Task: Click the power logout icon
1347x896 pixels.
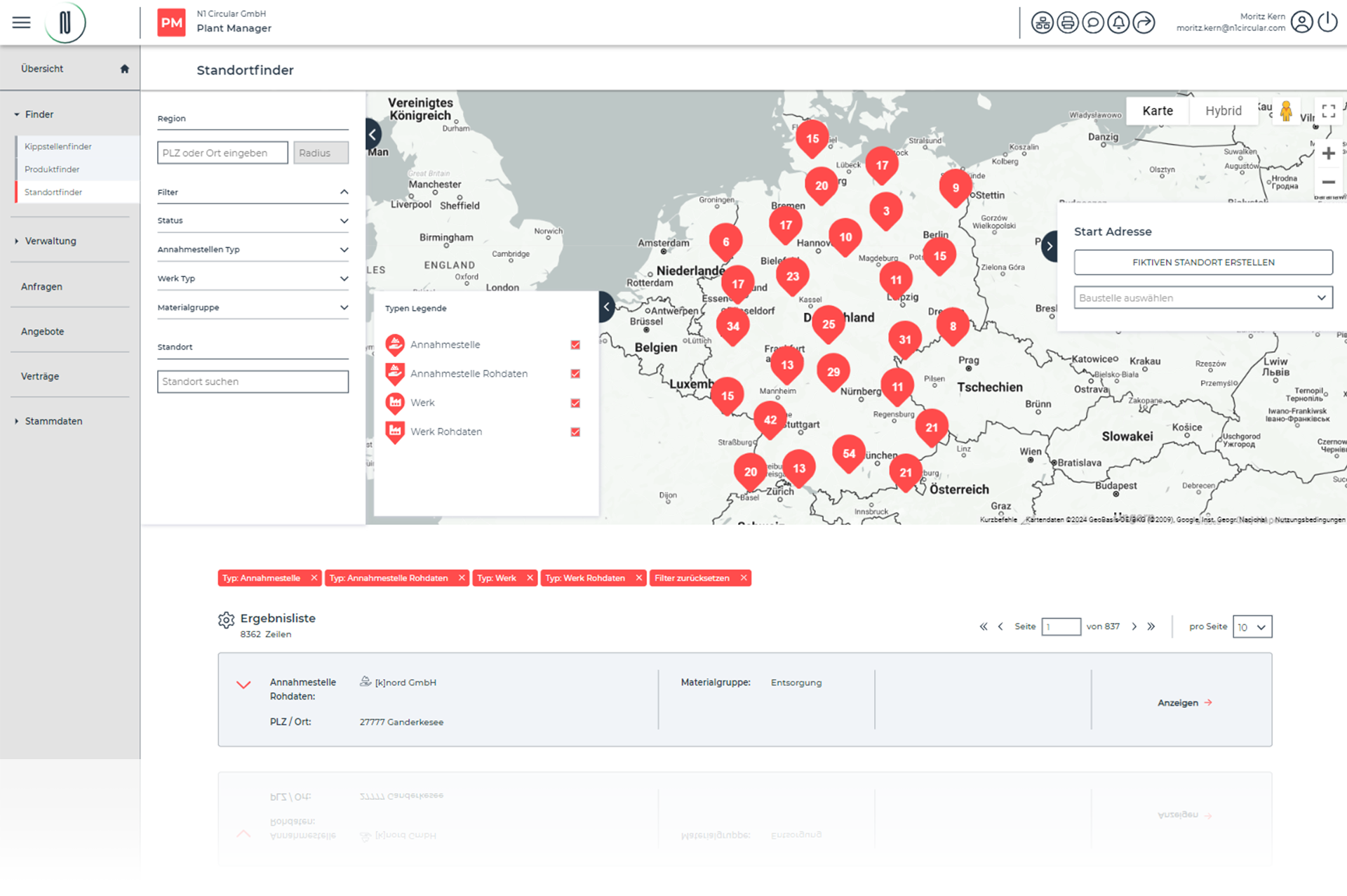Action: pyautogui.click(x=1327, y=22)
